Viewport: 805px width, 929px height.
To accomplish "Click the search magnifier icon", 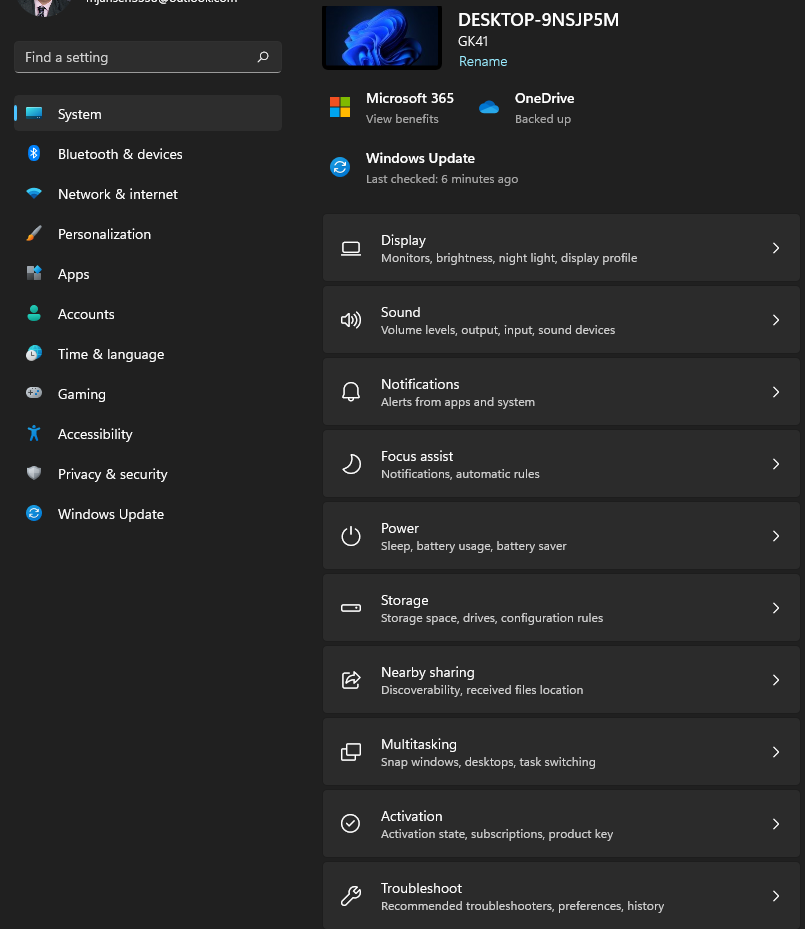I will (263, 57).
